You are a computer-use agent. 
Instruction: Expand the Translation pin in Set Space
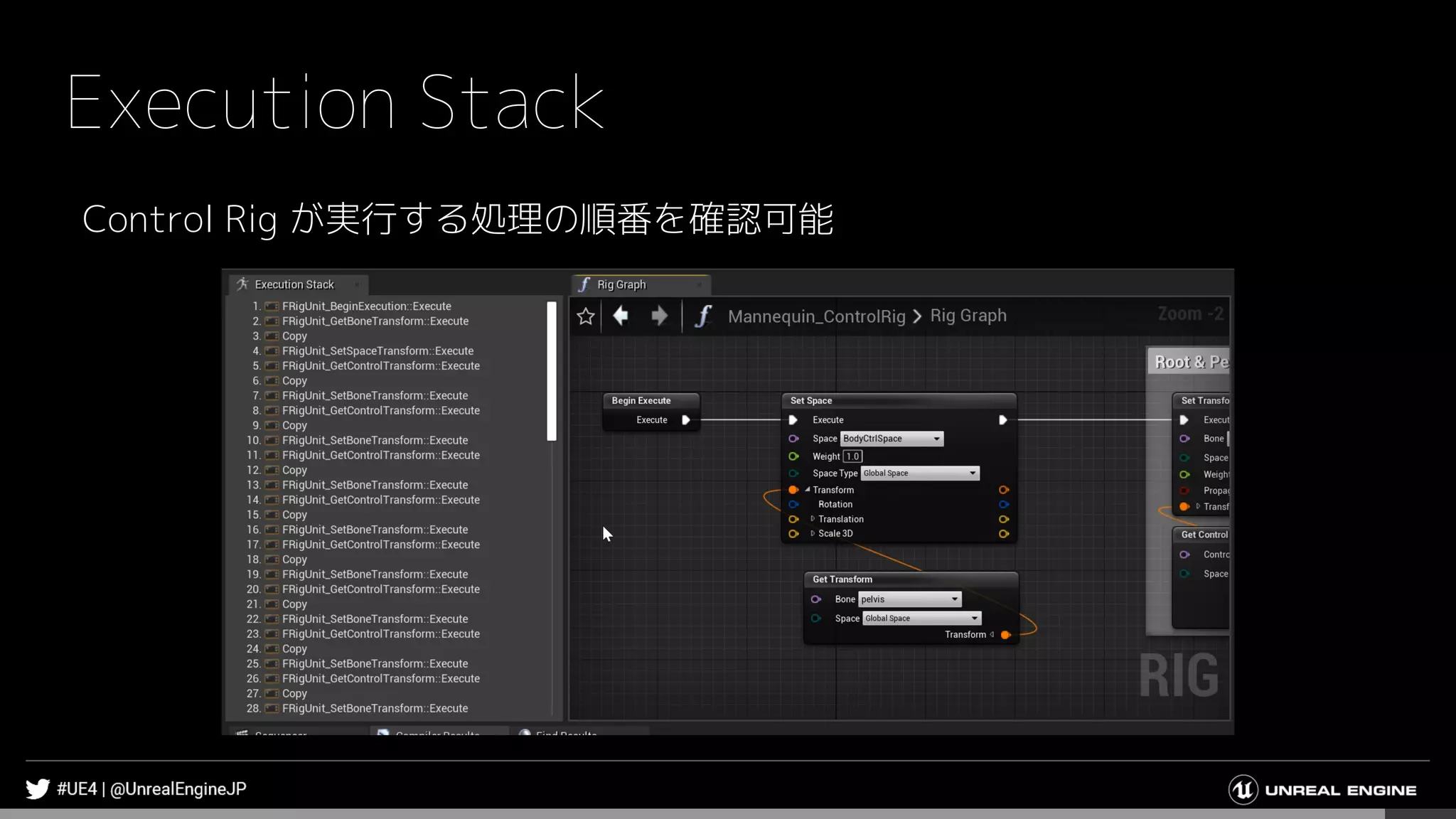point(813,519)
